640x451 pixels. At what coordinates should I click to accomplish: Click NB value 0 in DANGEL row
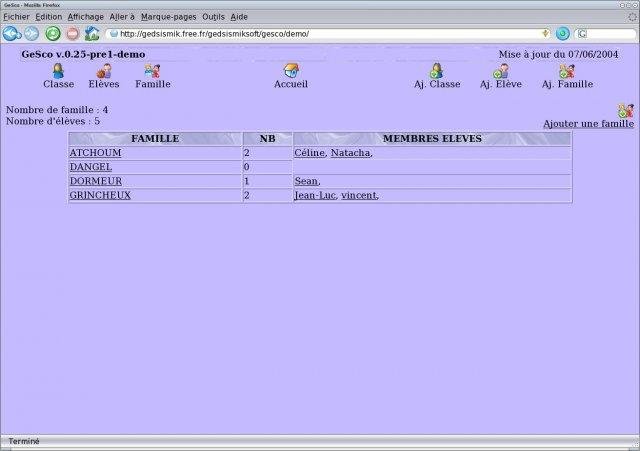coord(247,167)
